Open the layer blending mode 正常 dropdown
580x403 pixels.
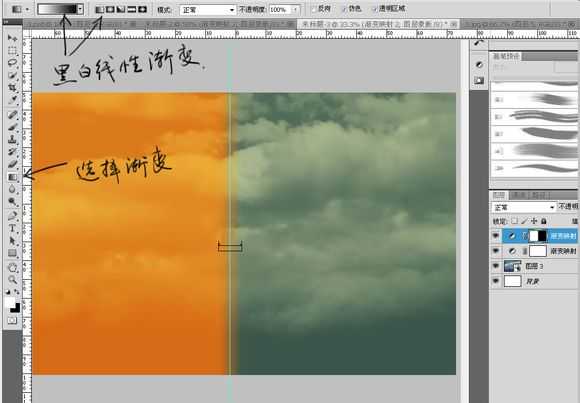click(x=524, y=207)
